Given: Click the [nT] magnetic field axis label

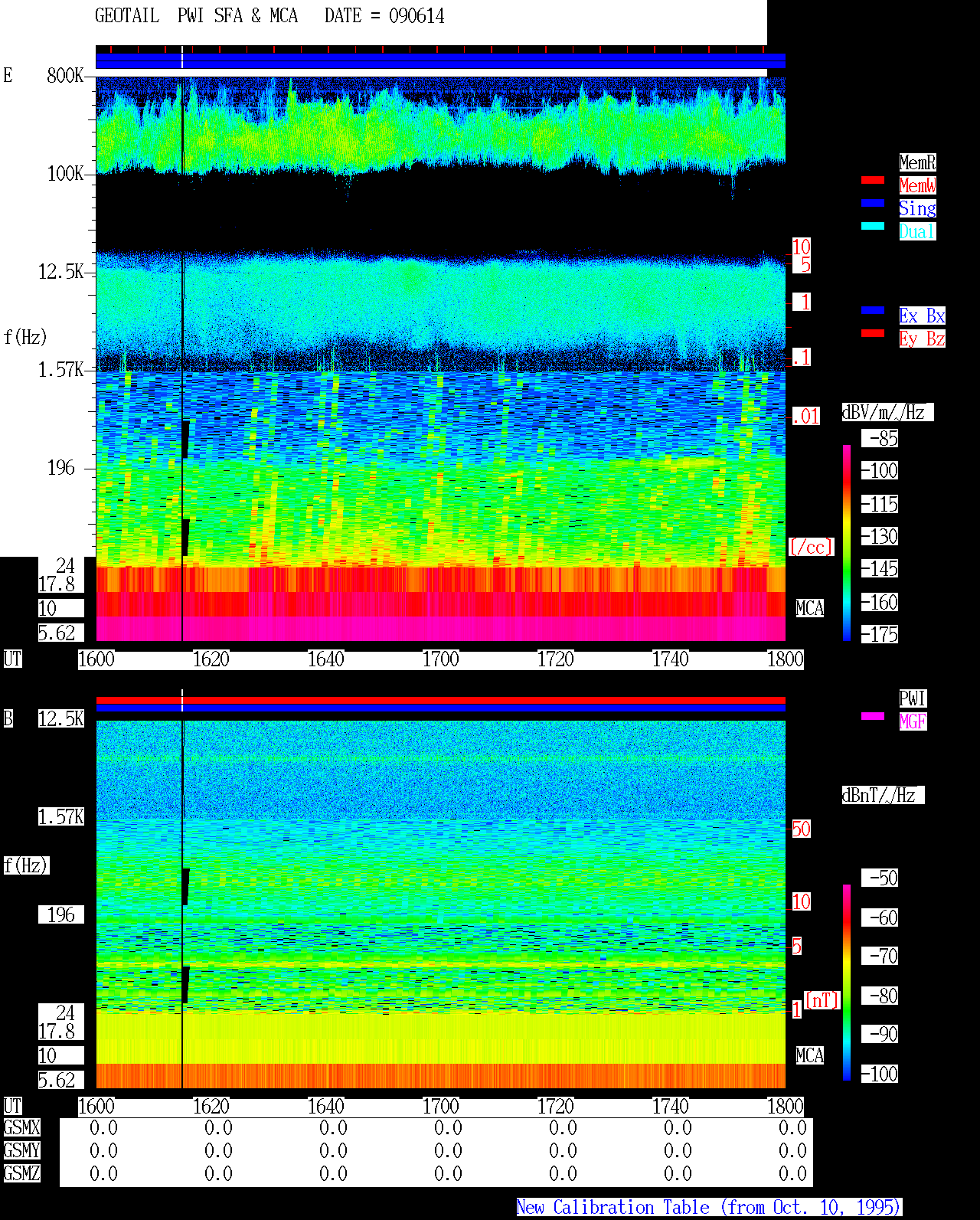Looking at the screenshot, I should pyautogui.click(x=822, y=1000).
